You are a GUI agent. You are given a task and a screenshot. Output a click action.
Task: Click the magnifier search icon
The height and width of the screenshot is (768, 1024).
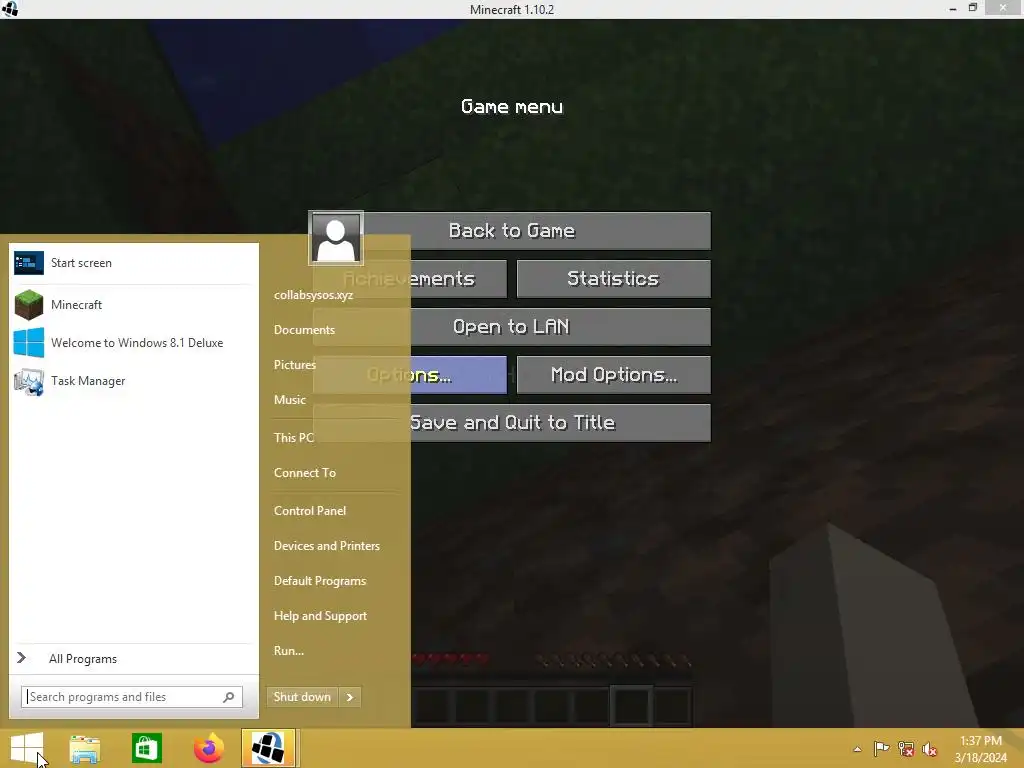229,697
